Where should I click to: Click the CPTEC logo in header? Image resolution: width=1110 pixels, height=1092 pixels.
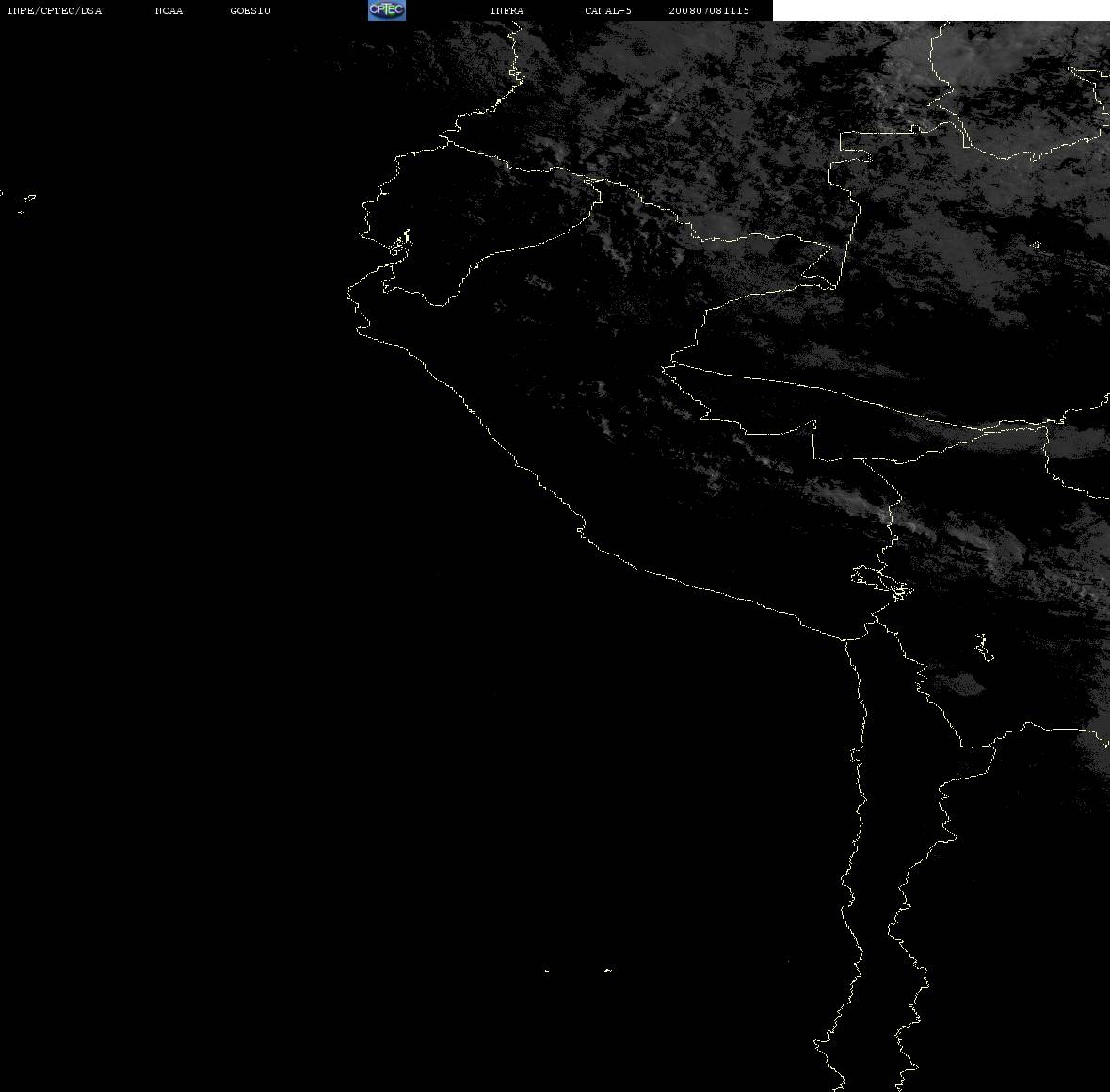[x=387, y=10]
